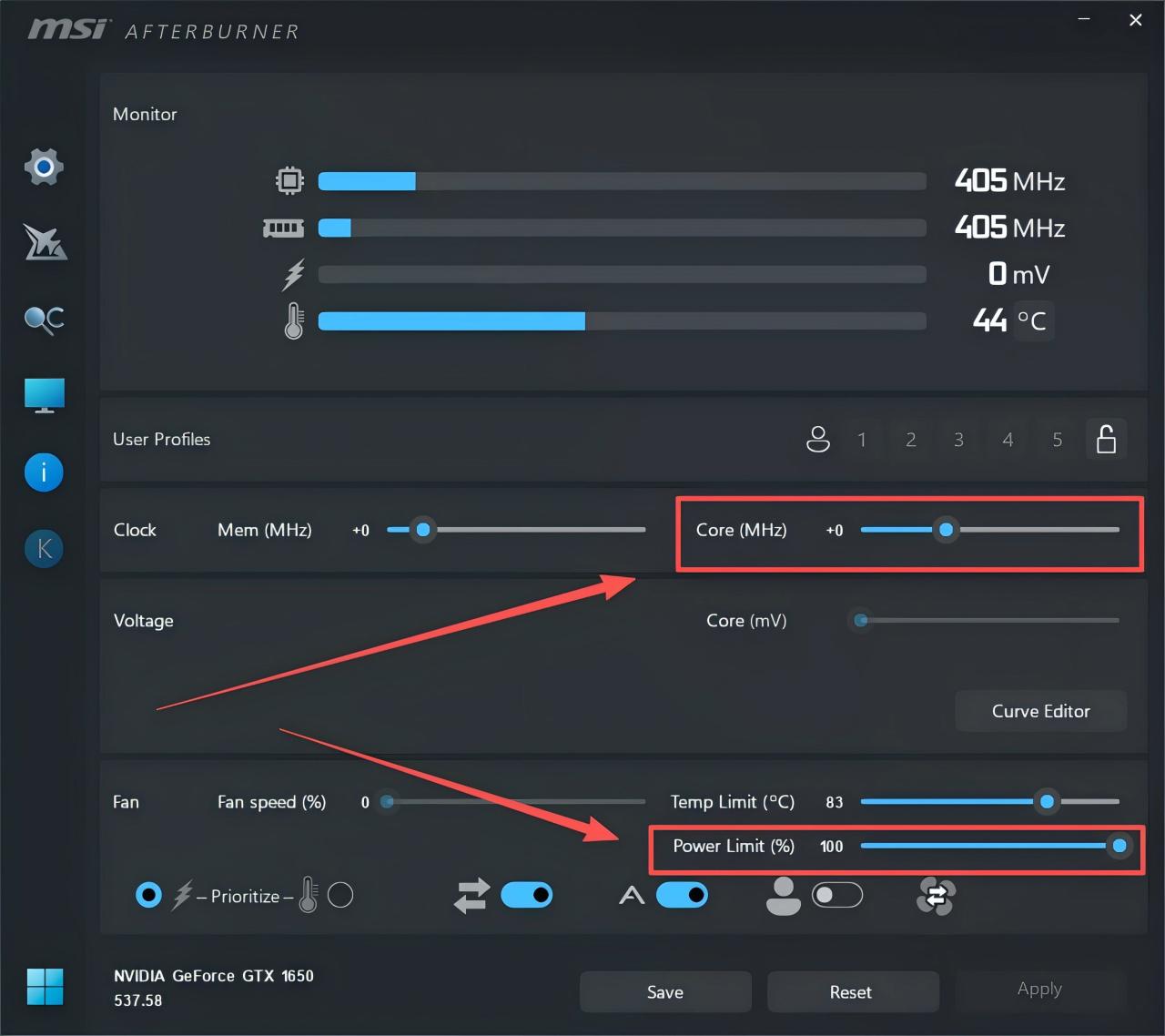Click the memory module monitor icon
The height and width of the screenshot is (1036, 1165).
point(283,228)
